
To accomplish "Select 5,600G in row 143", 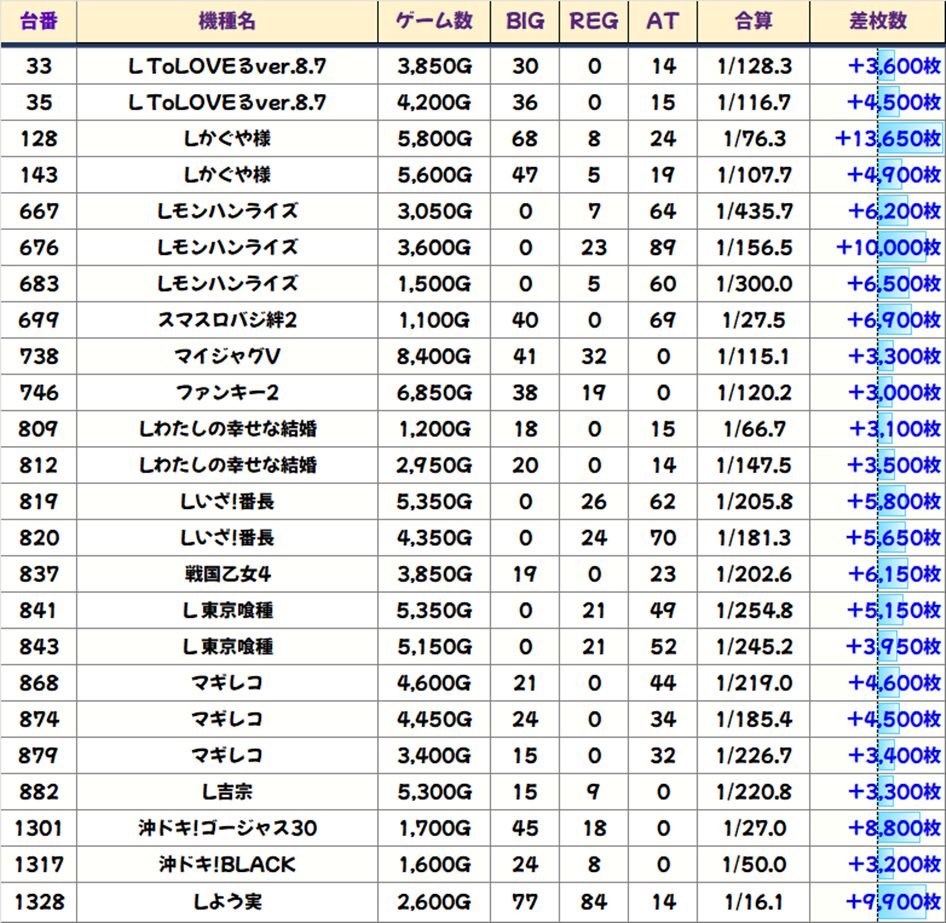I will 434,175.
